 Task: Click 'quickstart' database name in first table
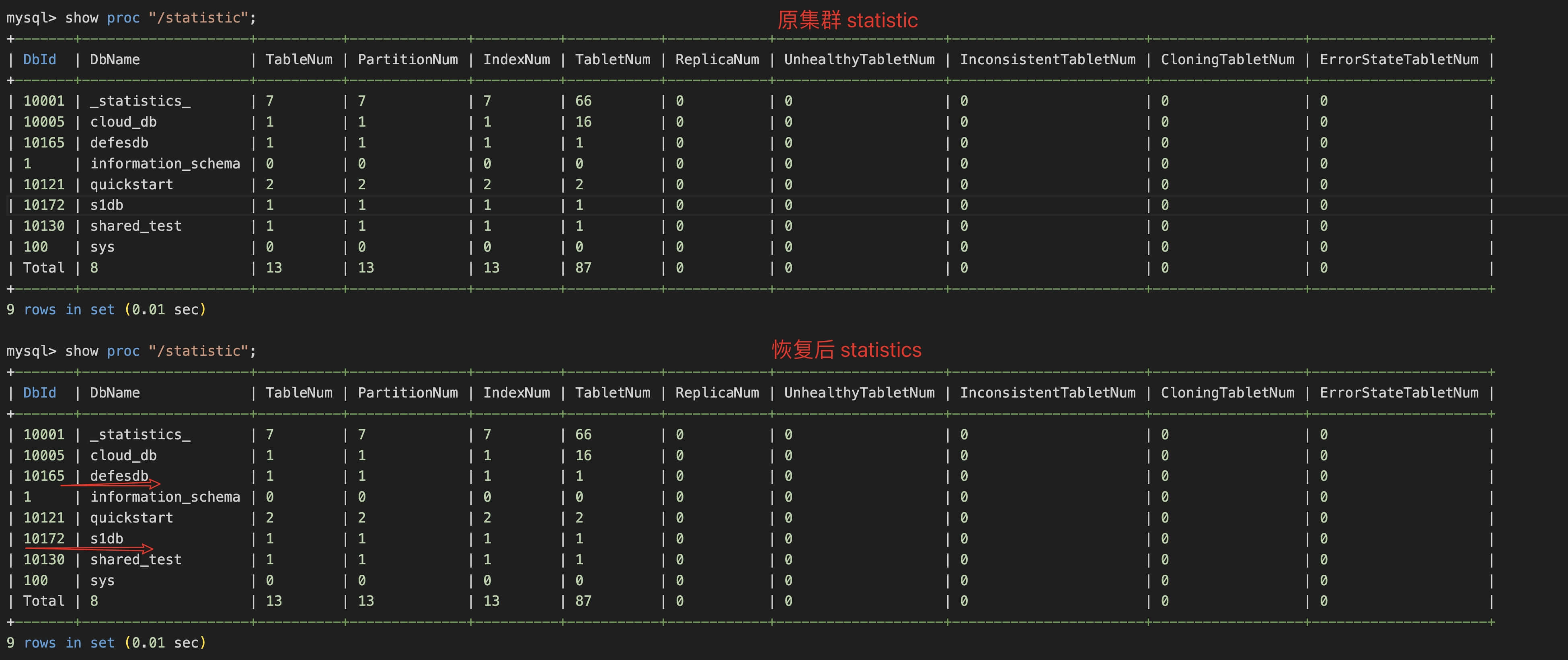click(131, 184)
